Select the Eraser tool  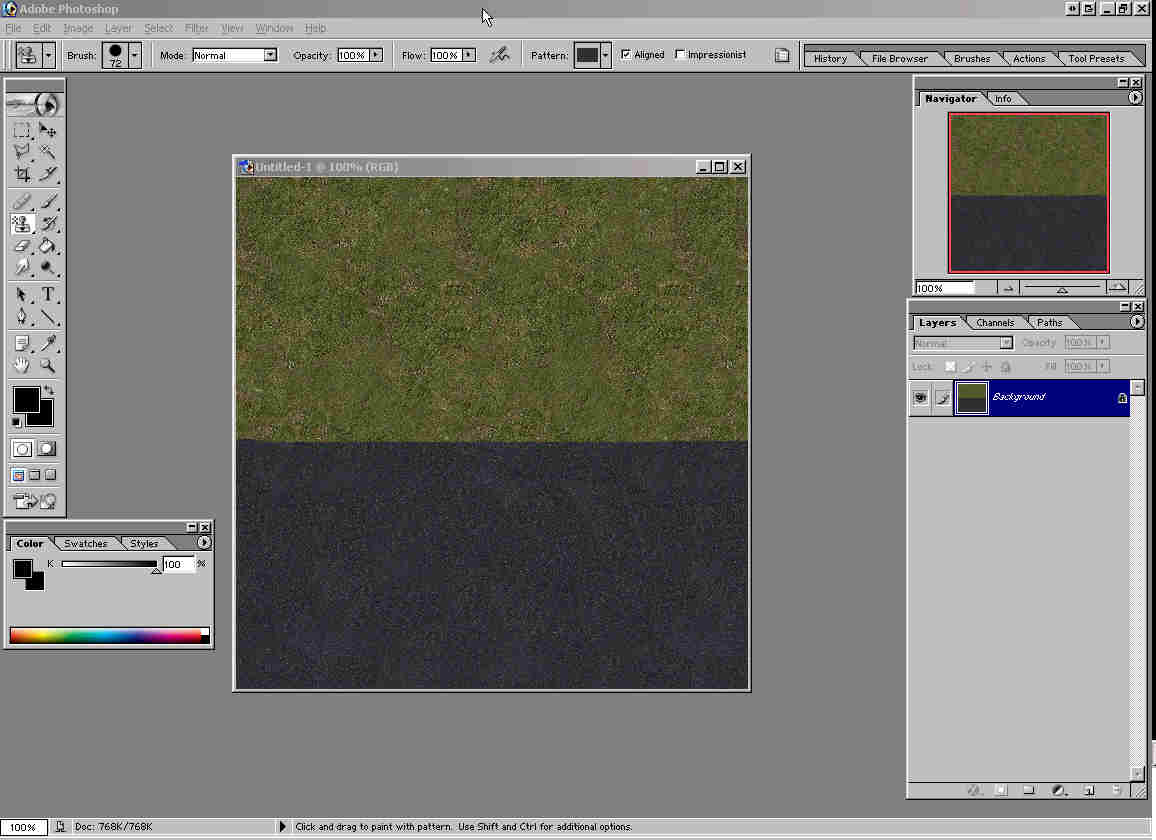21,246
